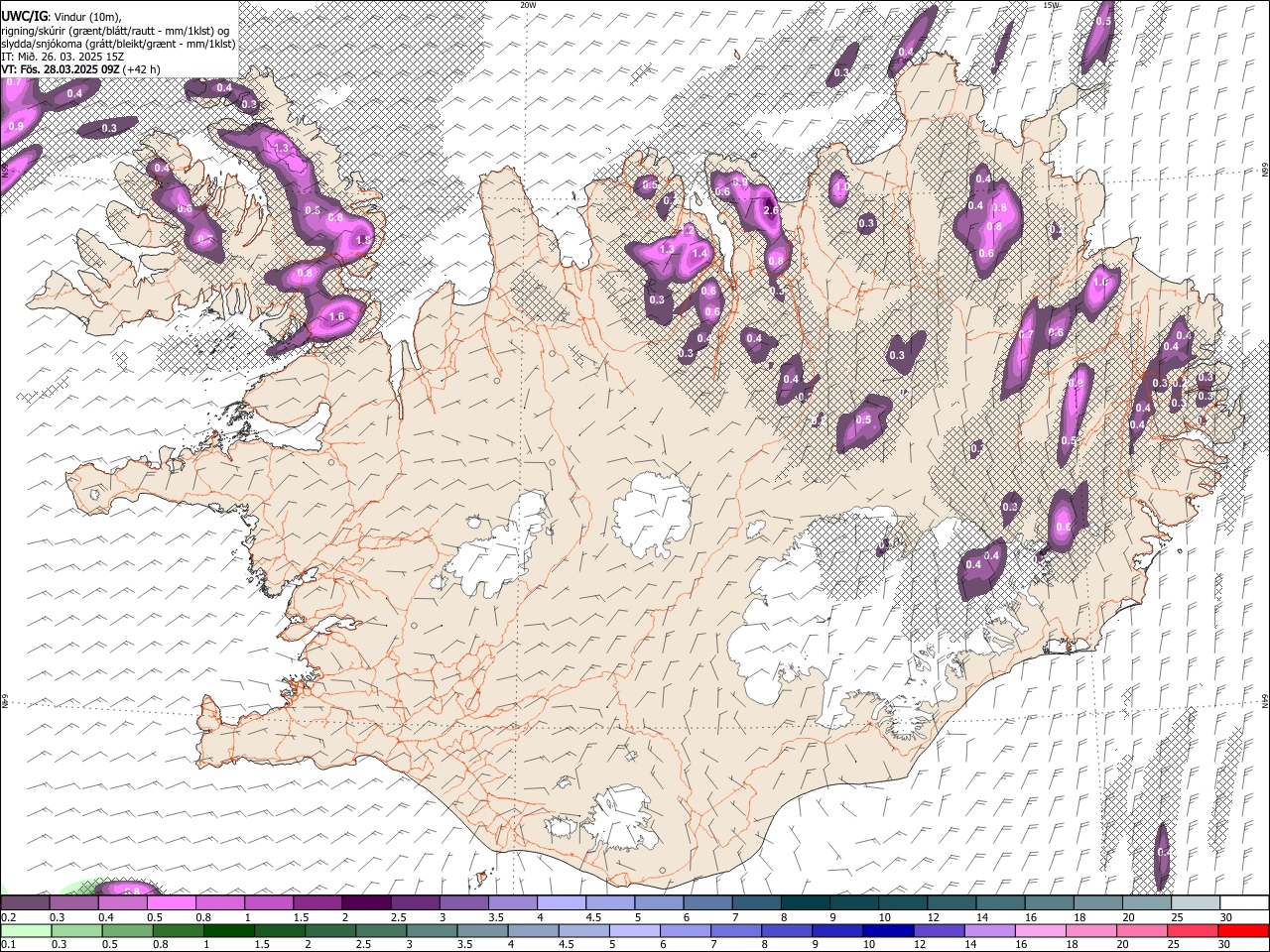Pick the bright red swatch above the lower-row 30 label
The width and height of the screenshot is (1270, 952).
(1243, 930)
